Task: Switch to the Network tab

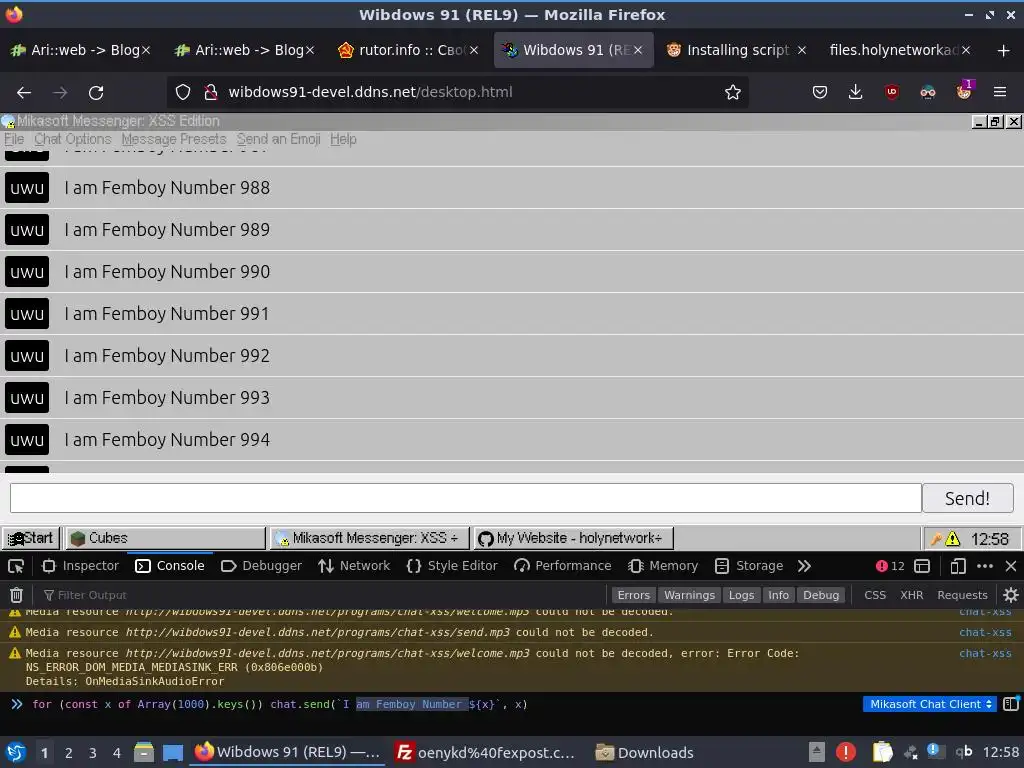Action: click(354, 566)
